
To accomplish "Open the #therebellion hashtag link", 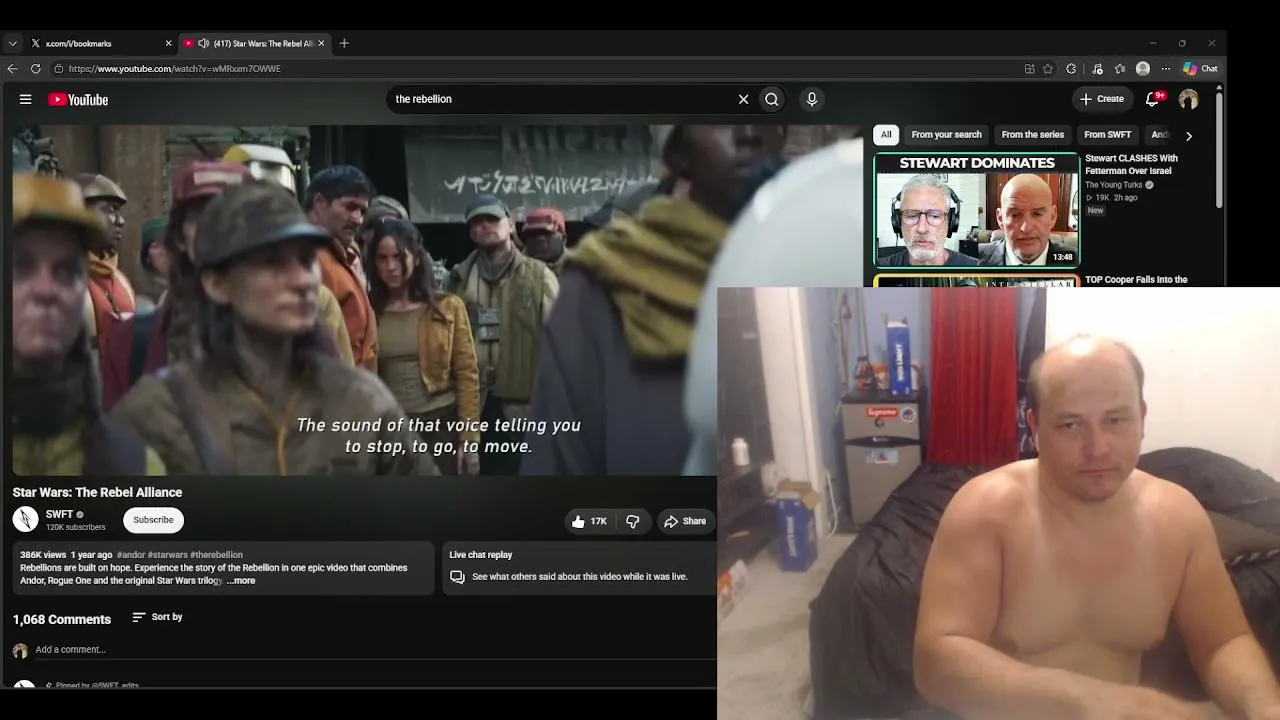I will 216,555.
